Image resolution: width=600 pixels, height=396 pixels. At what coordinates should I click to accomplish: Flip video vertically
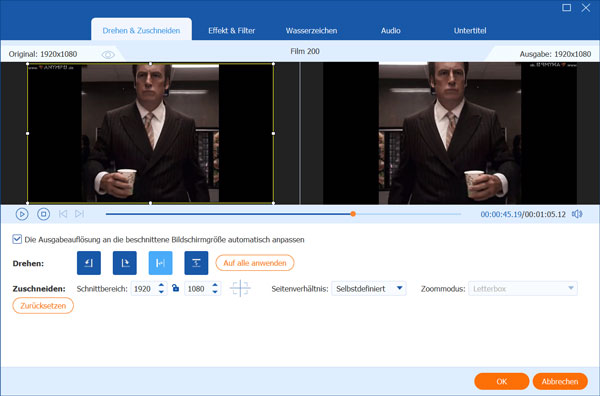coord(196,263)
